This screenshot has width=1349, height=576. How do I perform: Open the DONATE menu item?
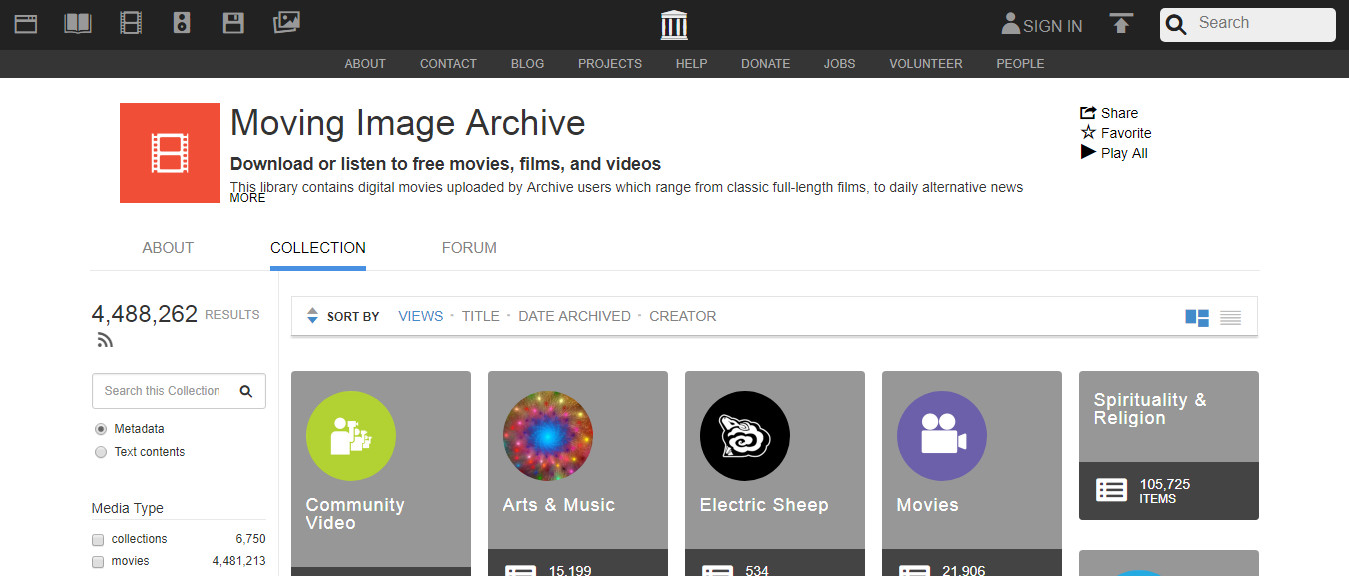(x=765, y=63)
